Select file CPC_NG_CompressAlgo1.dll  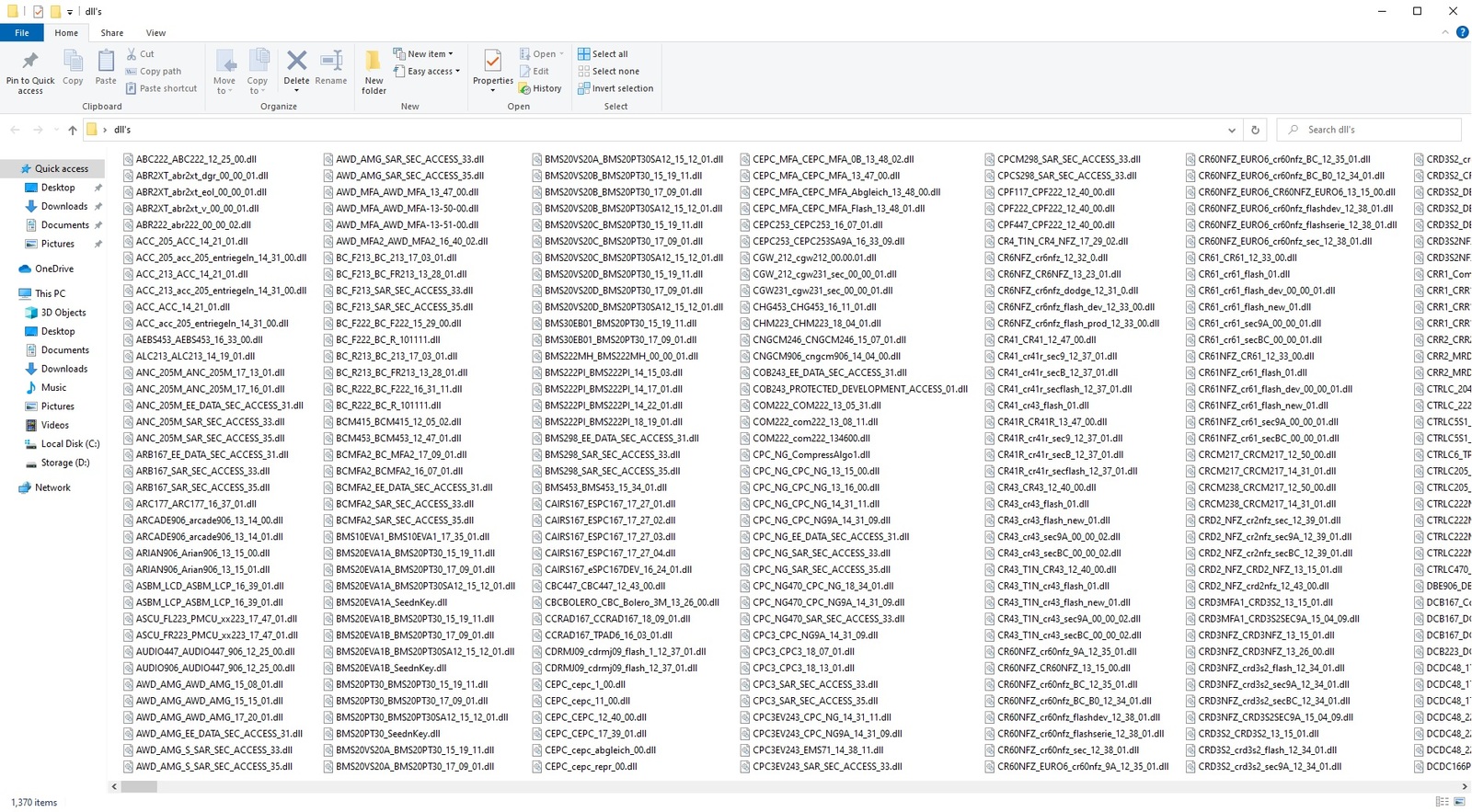point(804,454)
